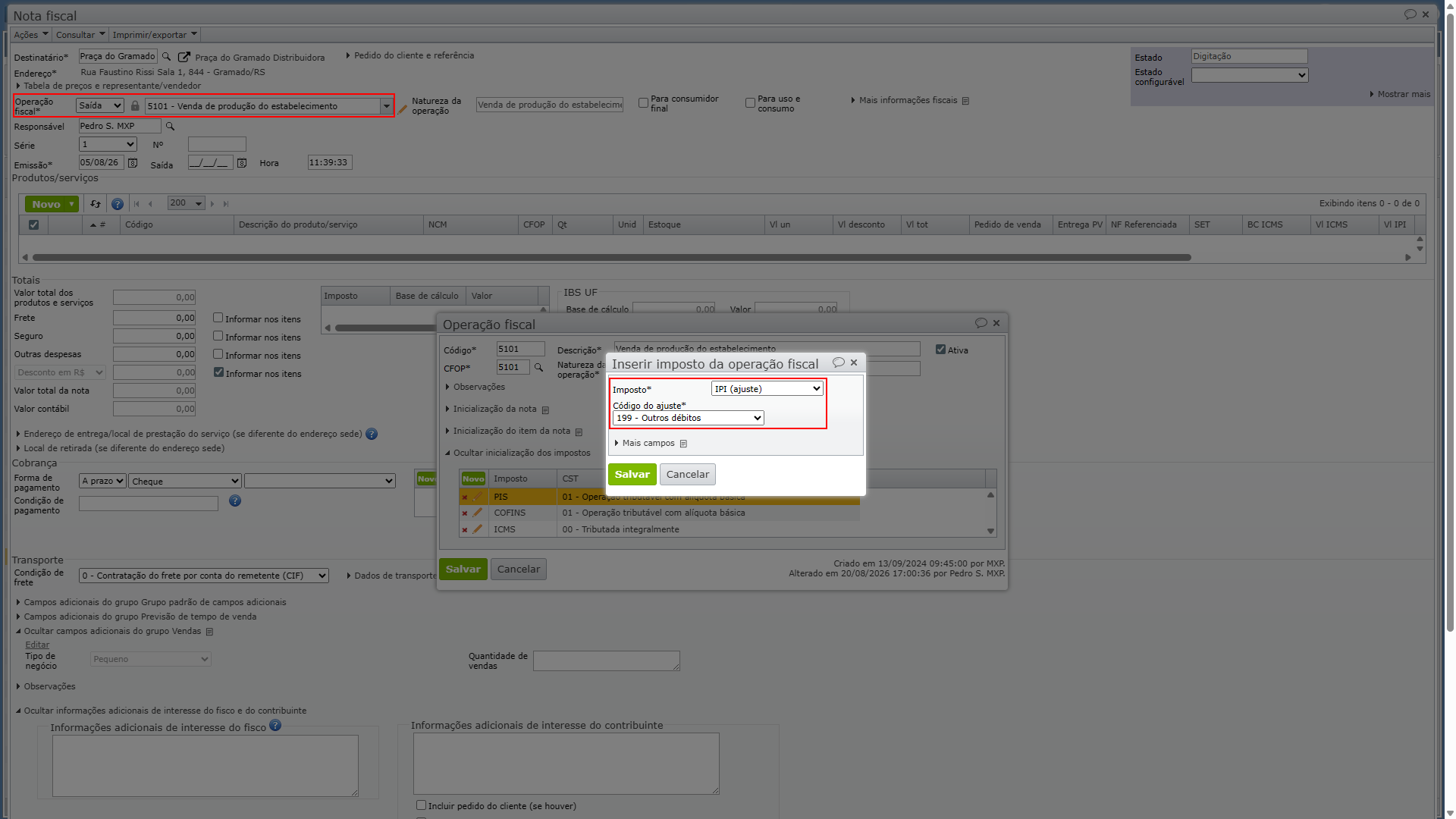Open help for the Produtos/serviços grid
1456x819 pixels.
[x=118, y=204]
